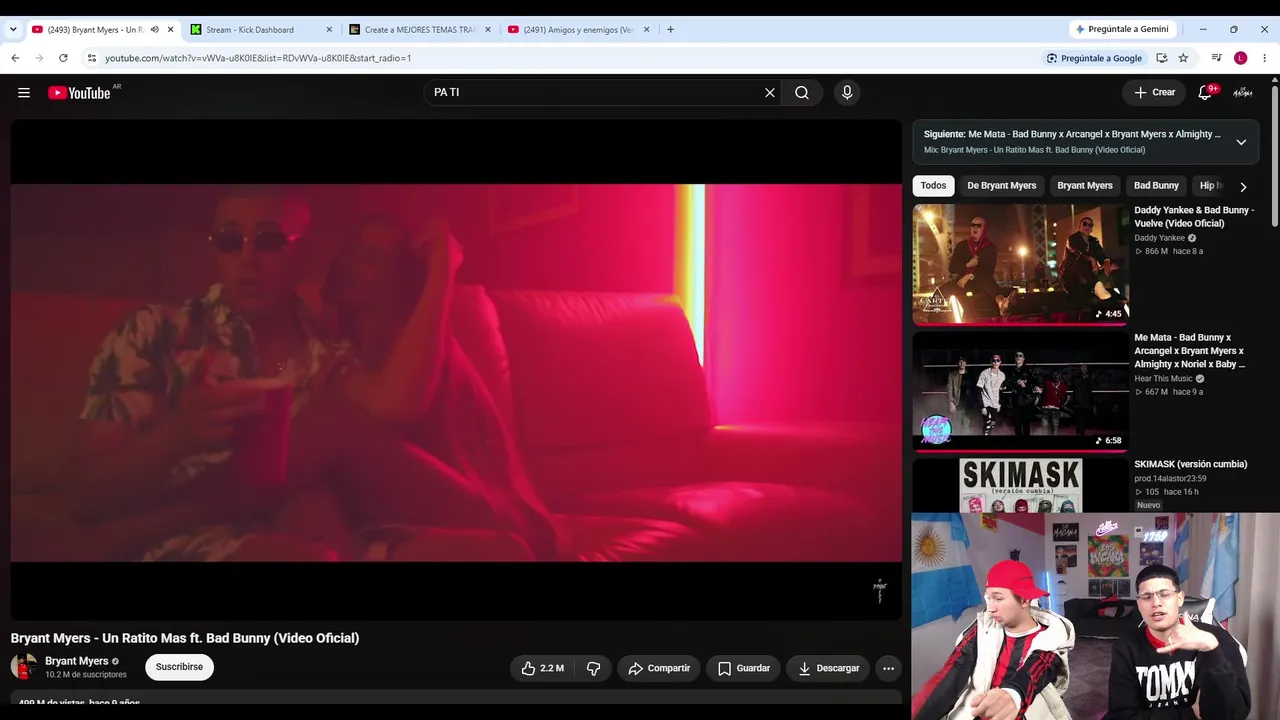Open the Chrome tab search dropdown
1280x720 pixels.
point(13,30)
